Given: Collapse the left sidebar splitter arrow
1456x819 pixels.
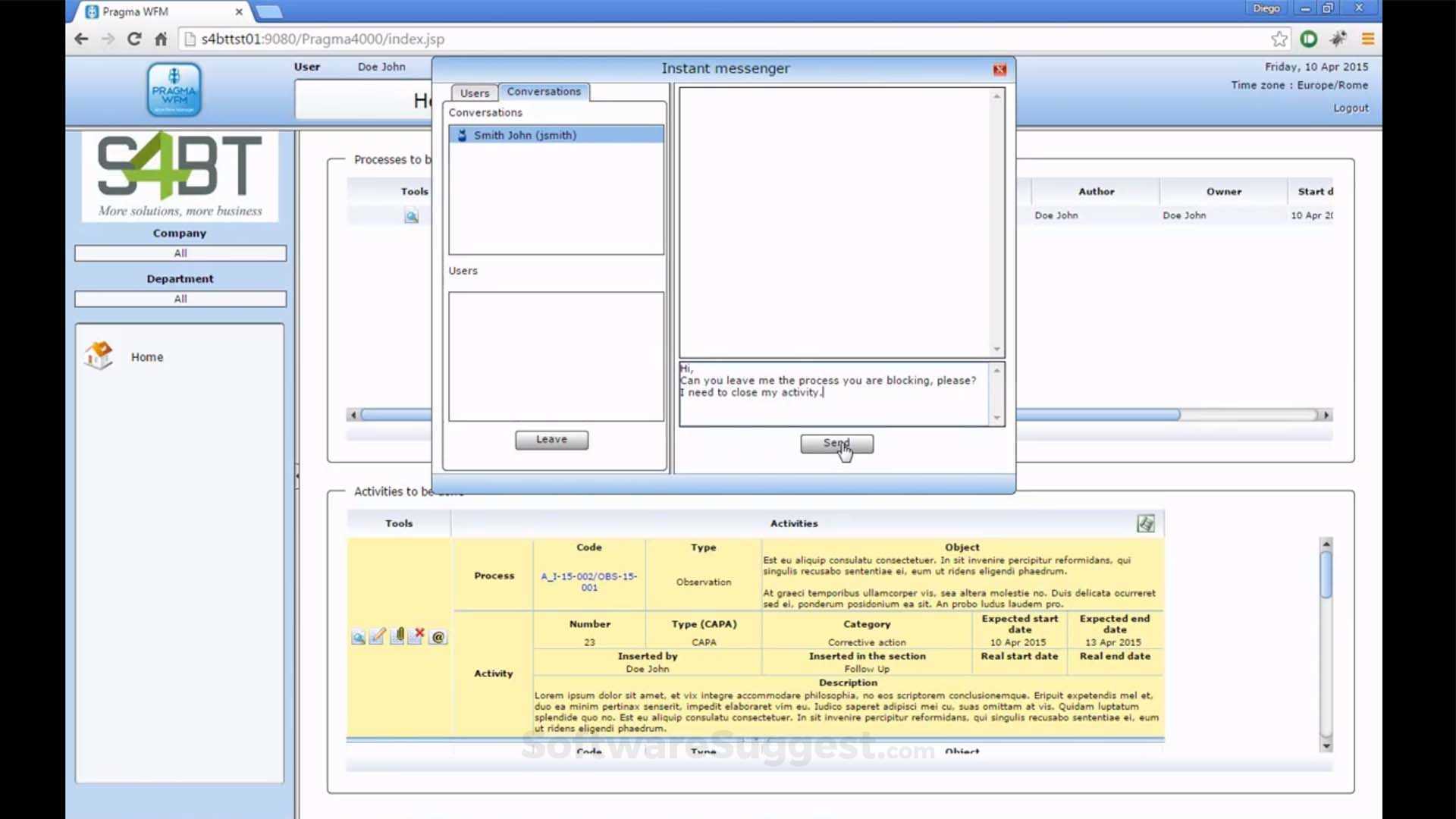Looking at the screenshot, I should (297, 475).
